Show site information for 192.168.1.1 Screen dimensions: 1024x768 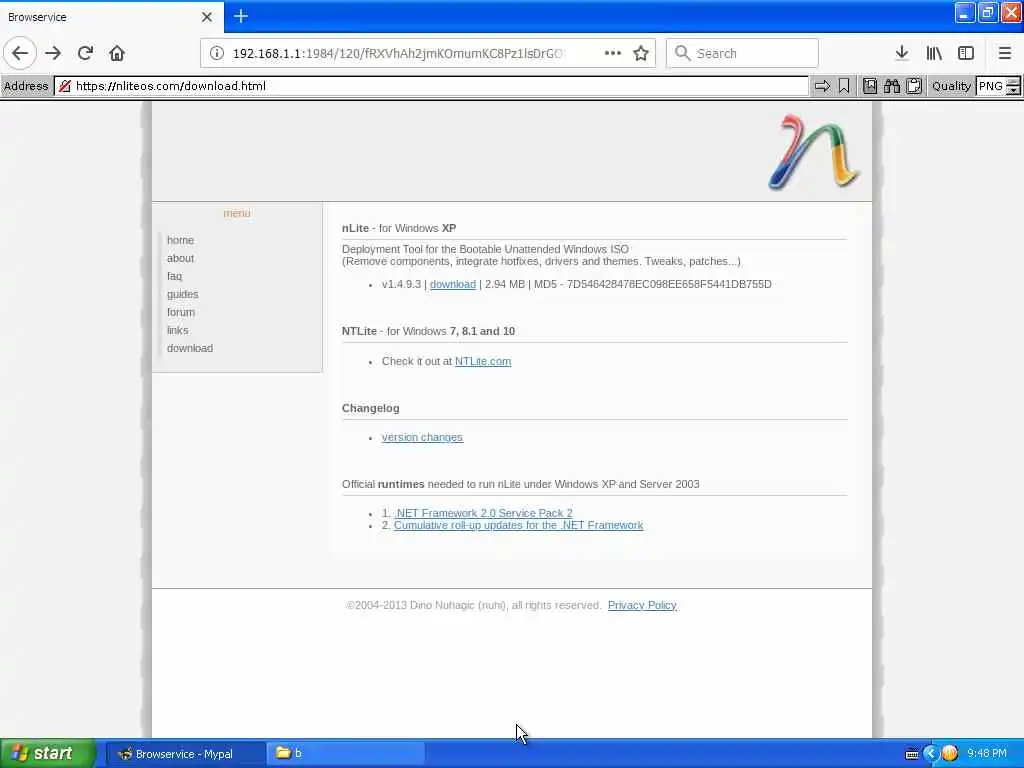[x=217, y=53]
